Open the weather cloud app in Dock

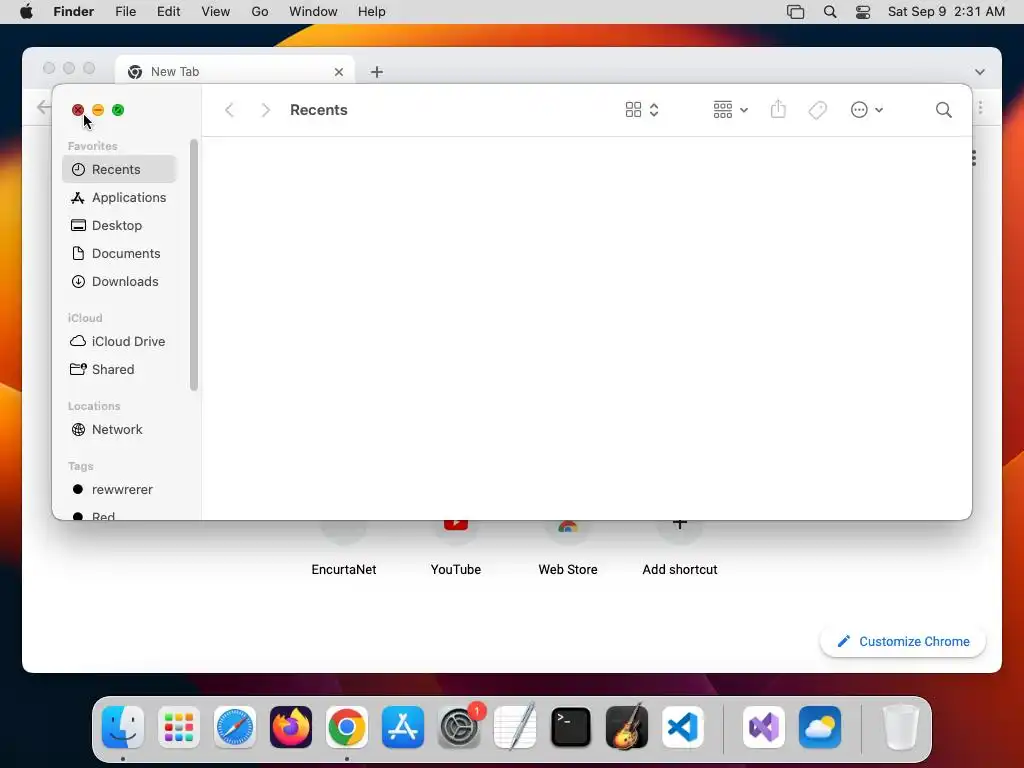pos(820,727)
